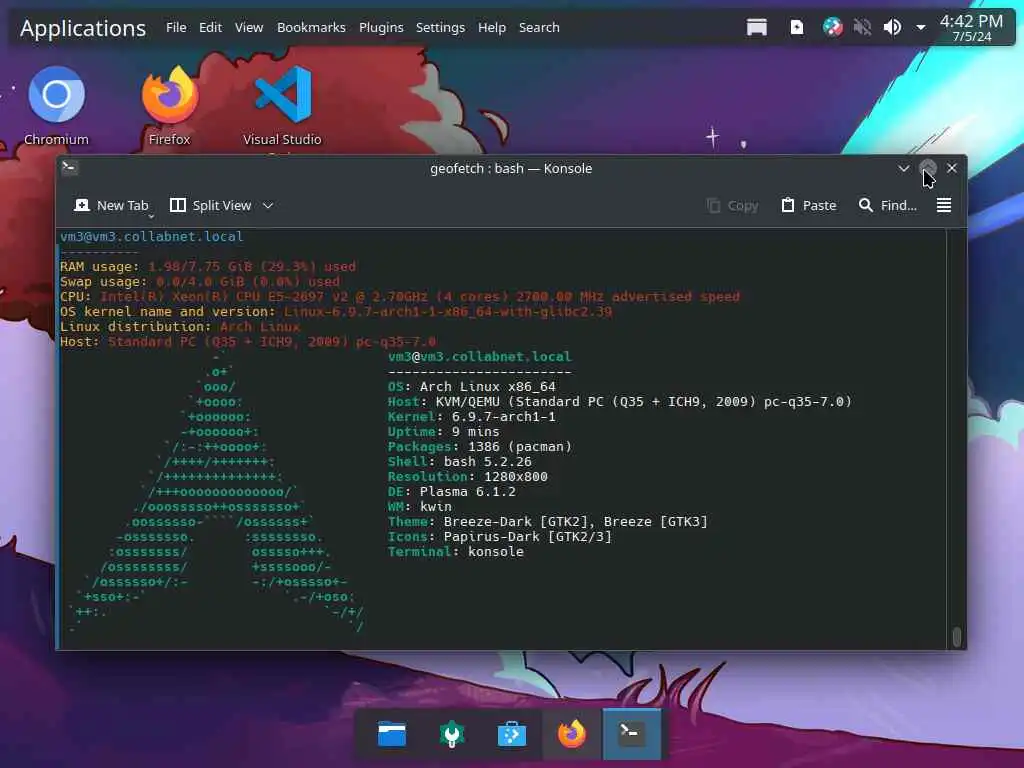Screen dimensions: 1024x768
Task: Click Search in the top menu bar
Action: [539, 27]
